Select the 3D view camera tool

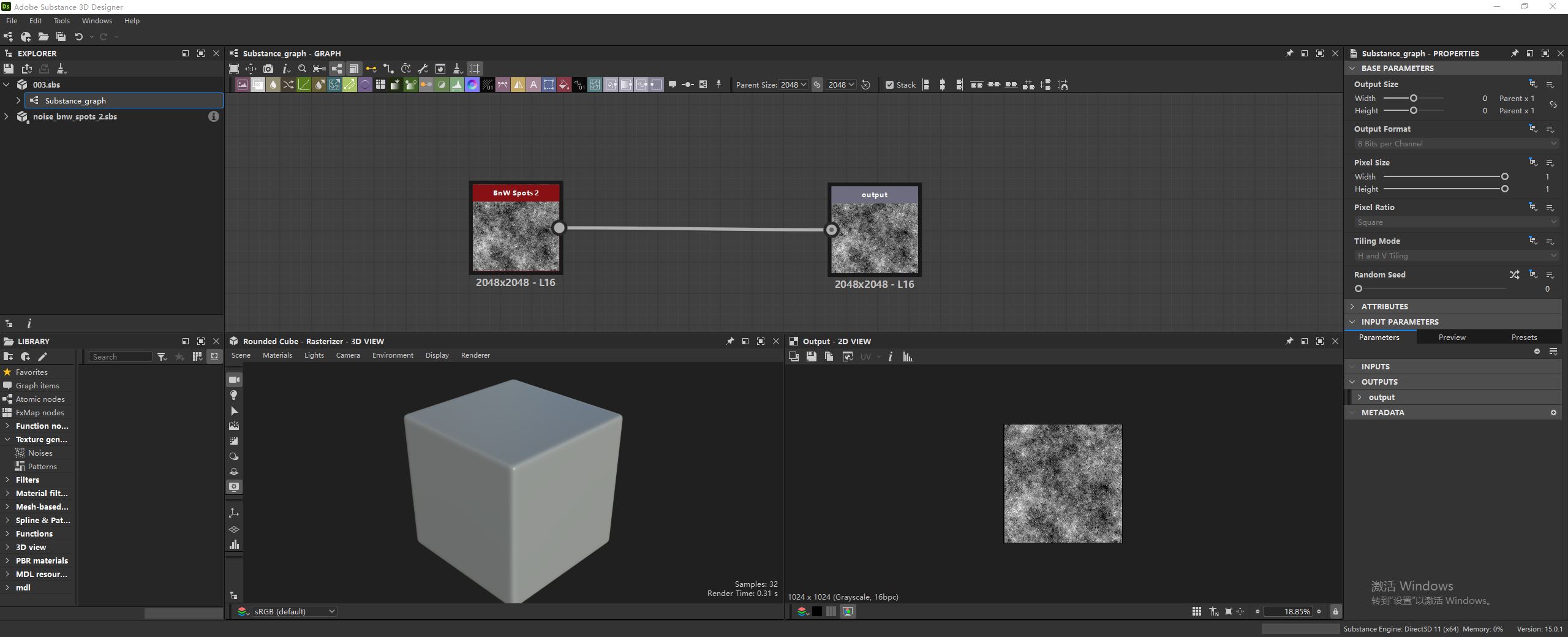point(234,380)
